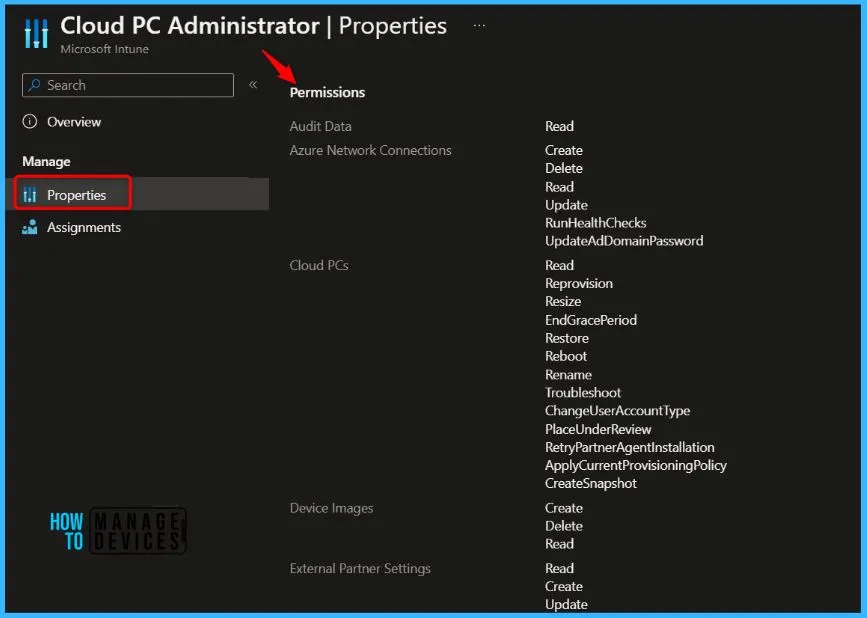Click Update under External Partner Settings
The height and width of the screenshot is (618, 867).
(x=566, y=605)
